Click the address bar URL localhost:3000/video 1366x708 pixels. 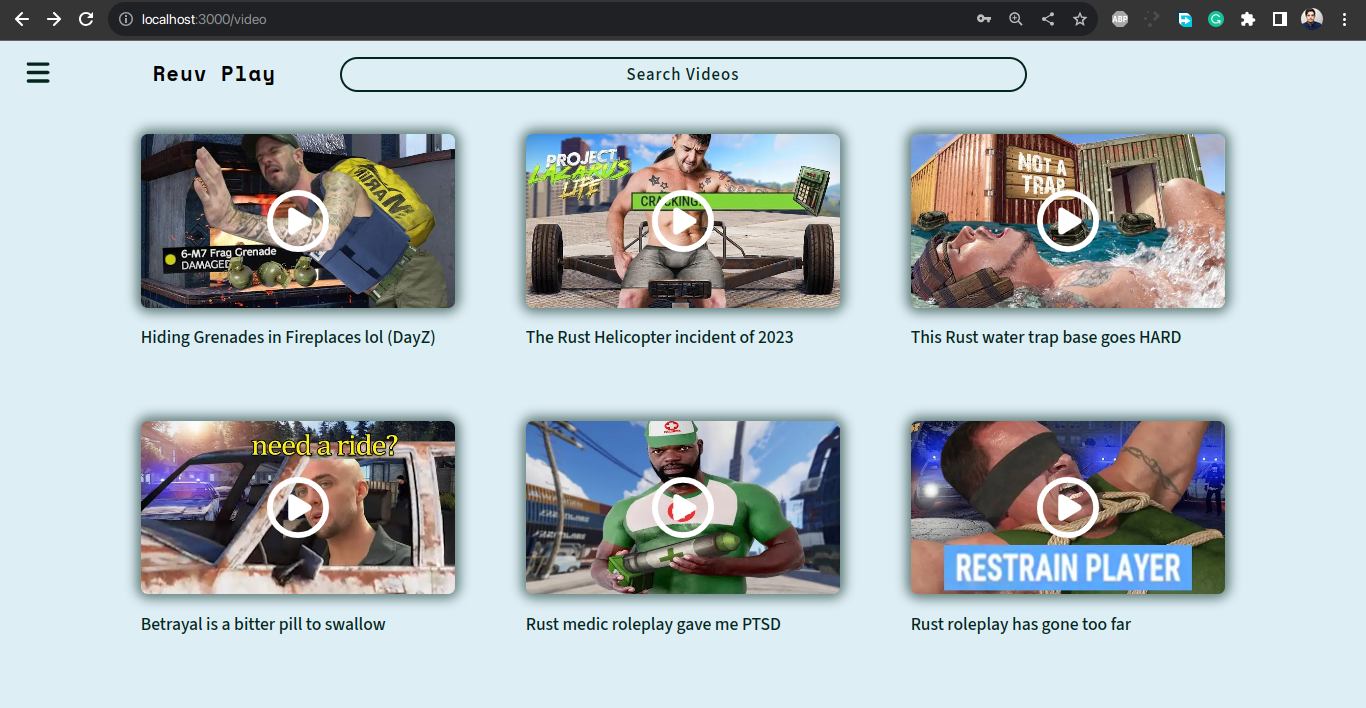(204, 19)
